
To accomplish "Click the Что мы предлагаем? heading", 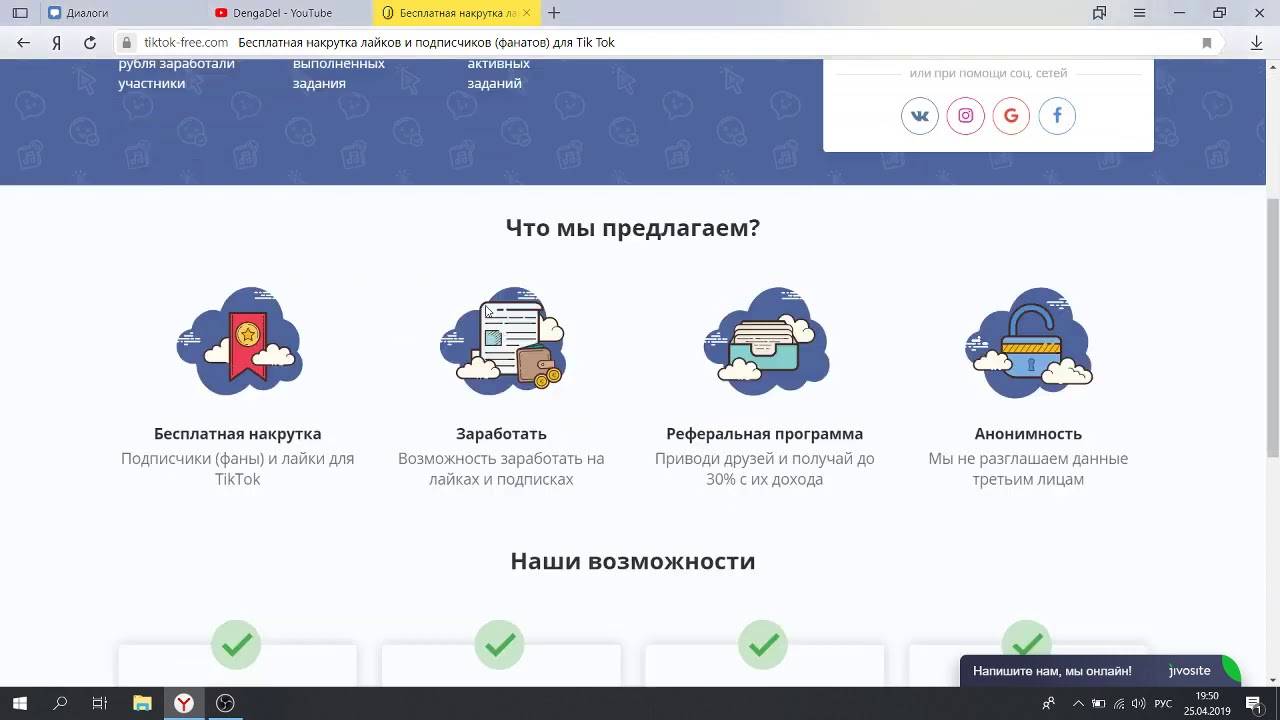I will coord(633,228).
